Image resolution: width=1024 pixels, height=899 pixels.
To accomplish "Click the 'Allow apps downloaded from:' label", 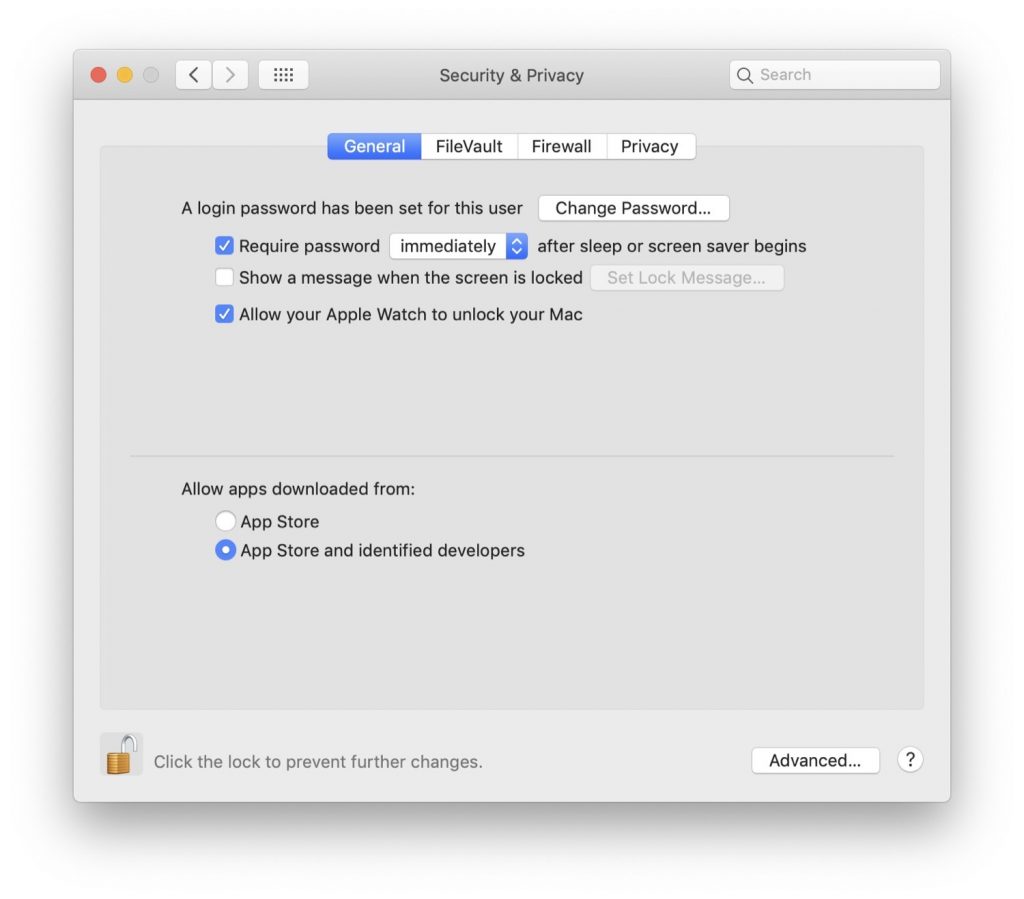I will [298, 489].
